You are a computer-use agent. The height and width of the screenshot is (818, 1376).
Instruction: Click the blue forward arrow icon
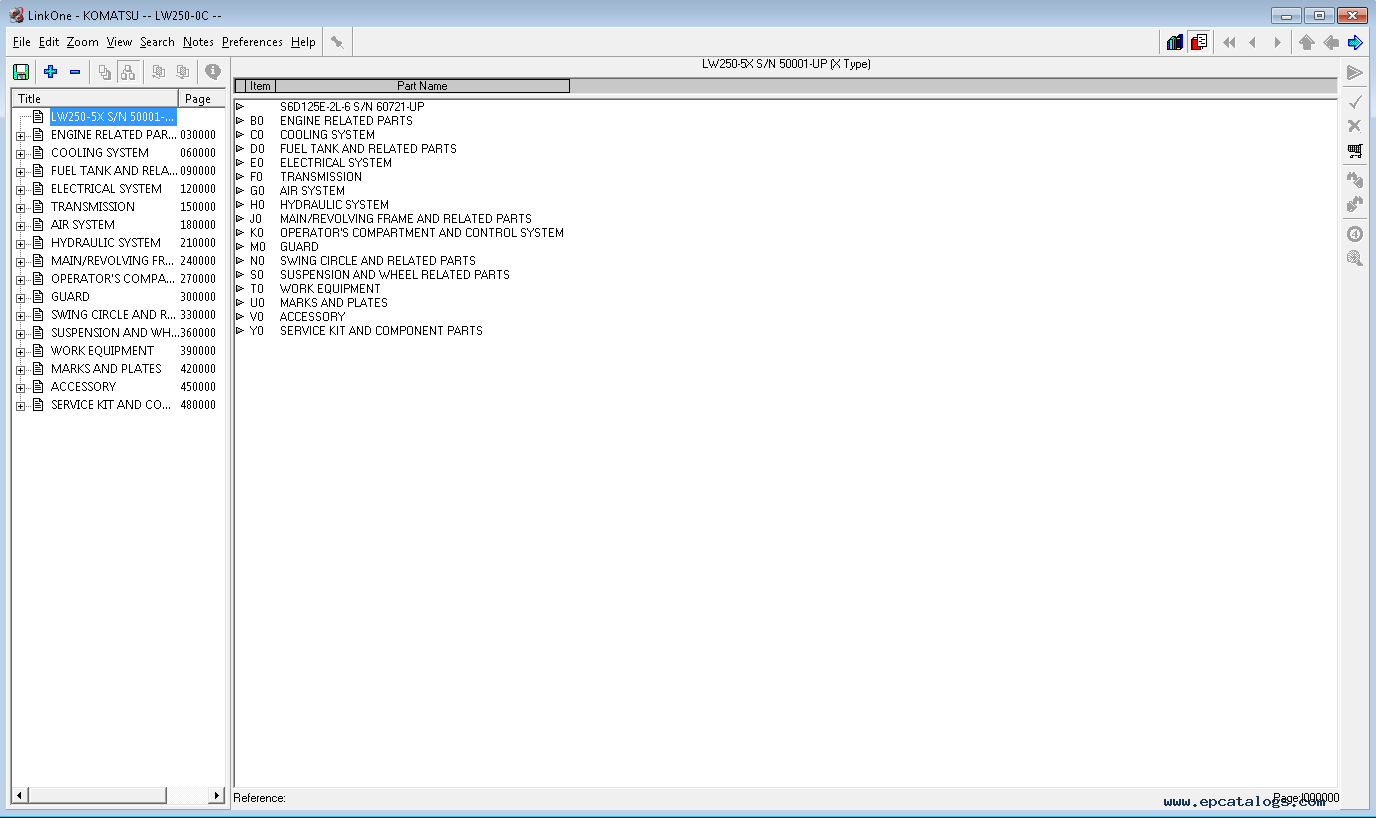pos(1355,42)
